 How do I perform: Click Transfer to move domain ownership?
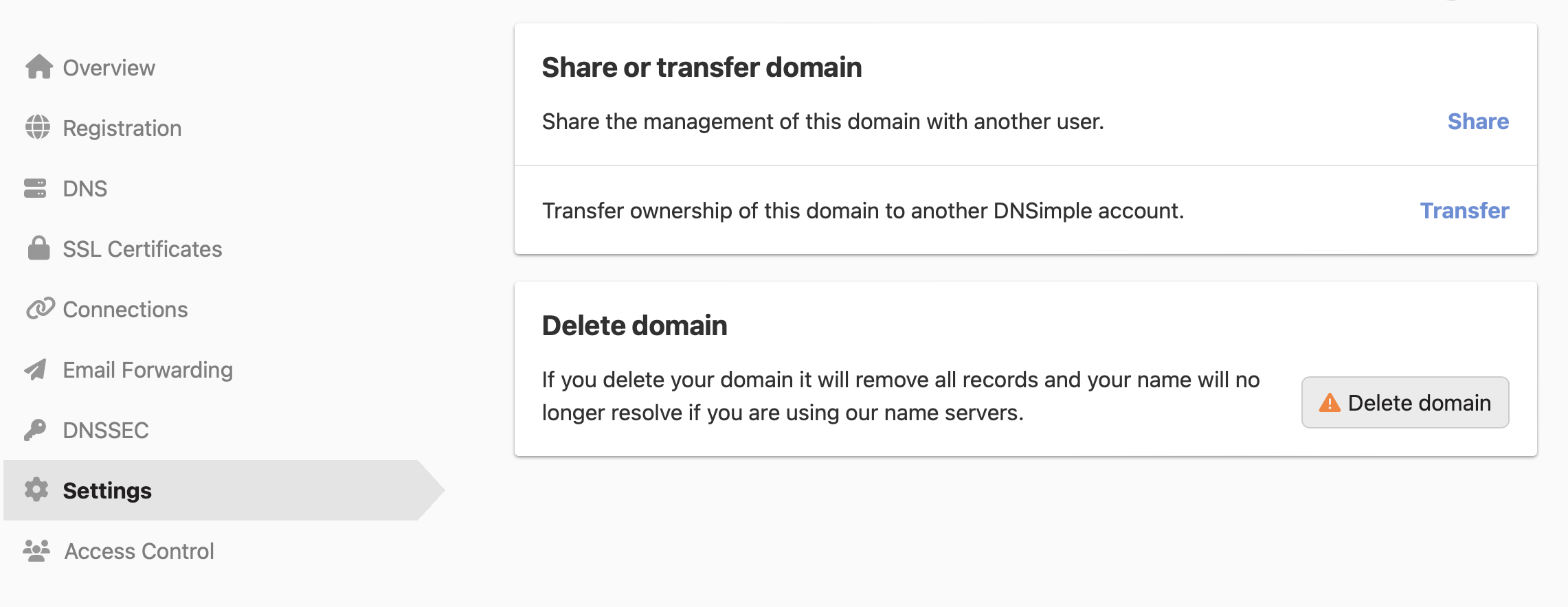click(x=1464, y=210)
